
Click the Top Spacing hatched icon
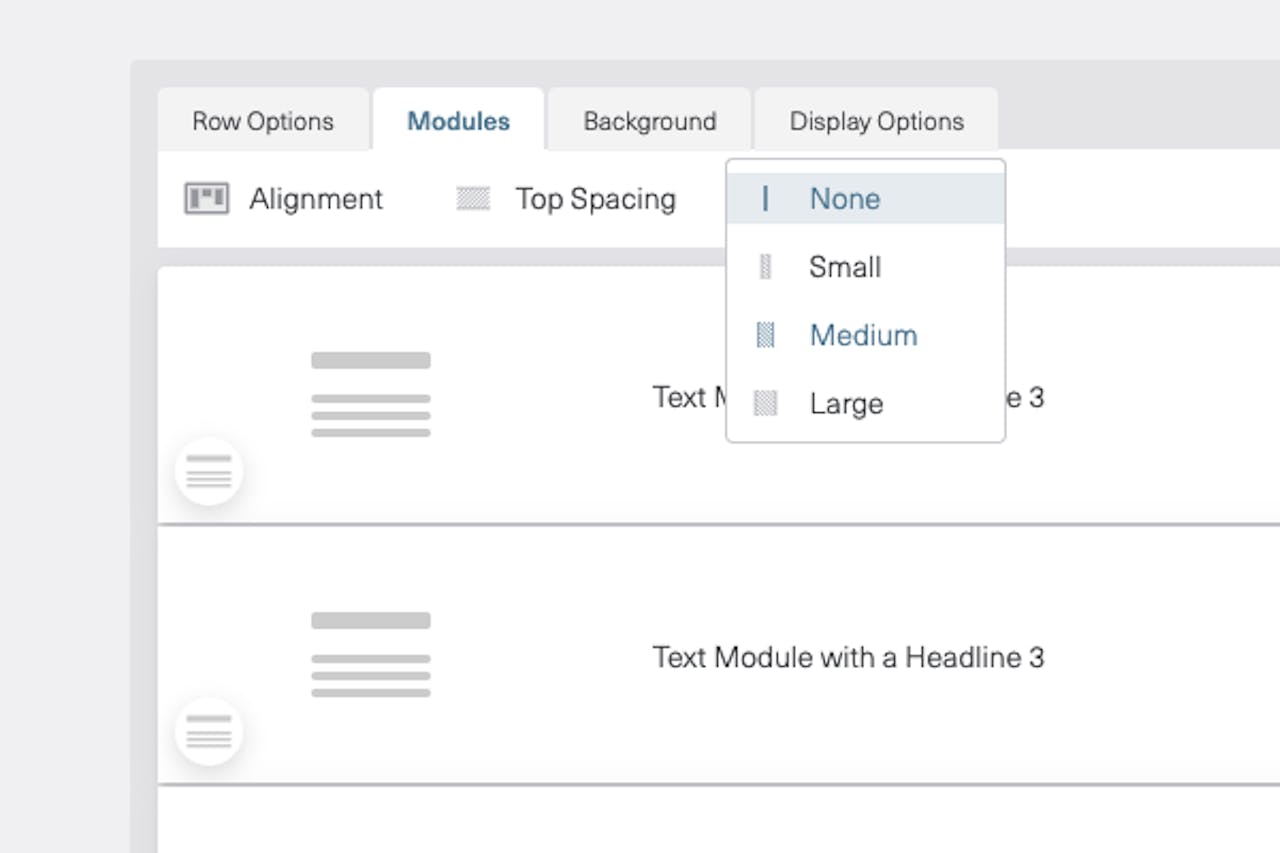point(473,199)
